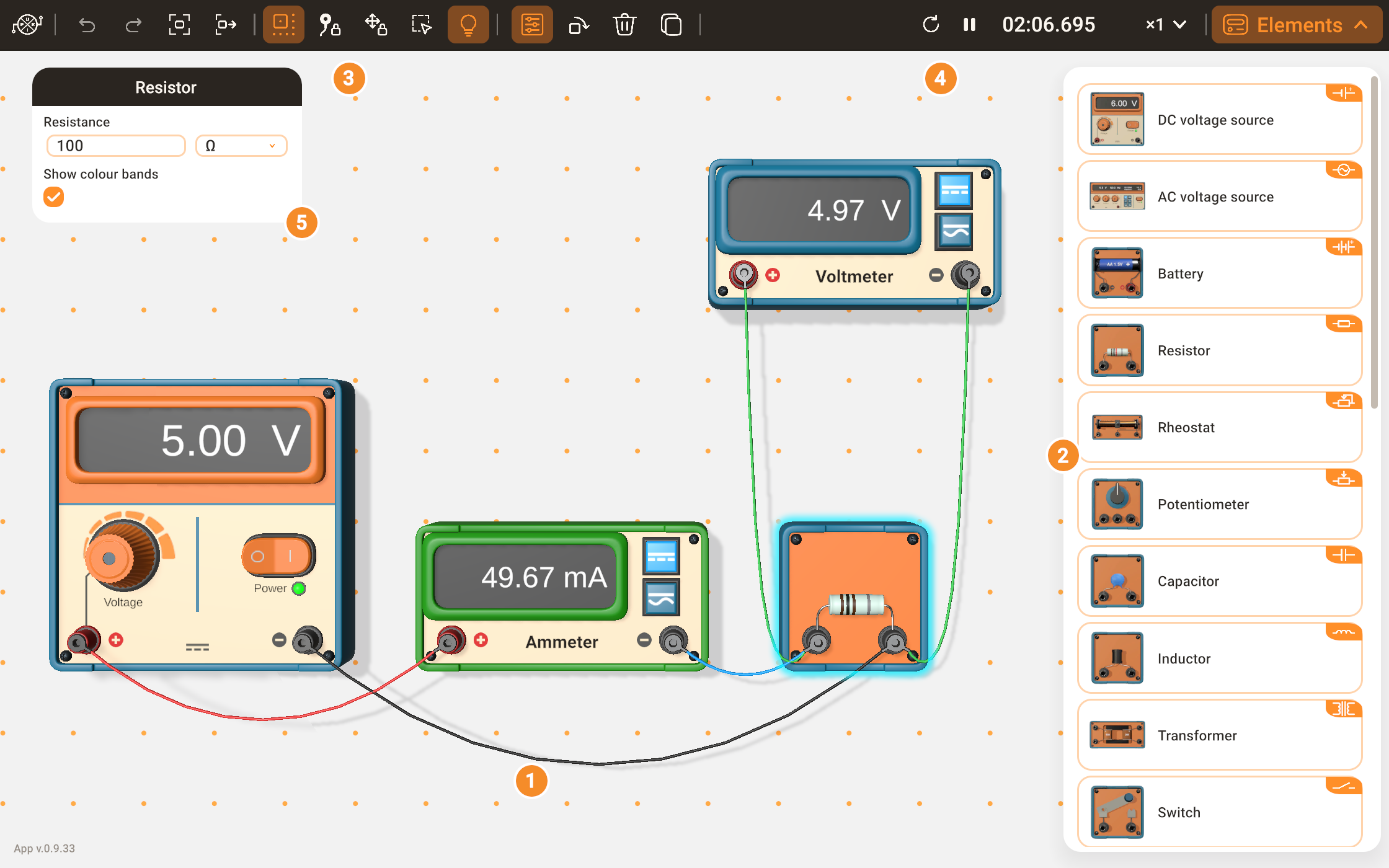Open the Ω unit dropdown
The width and height of the screenshot is (1389, 868).
pos(241,146)
